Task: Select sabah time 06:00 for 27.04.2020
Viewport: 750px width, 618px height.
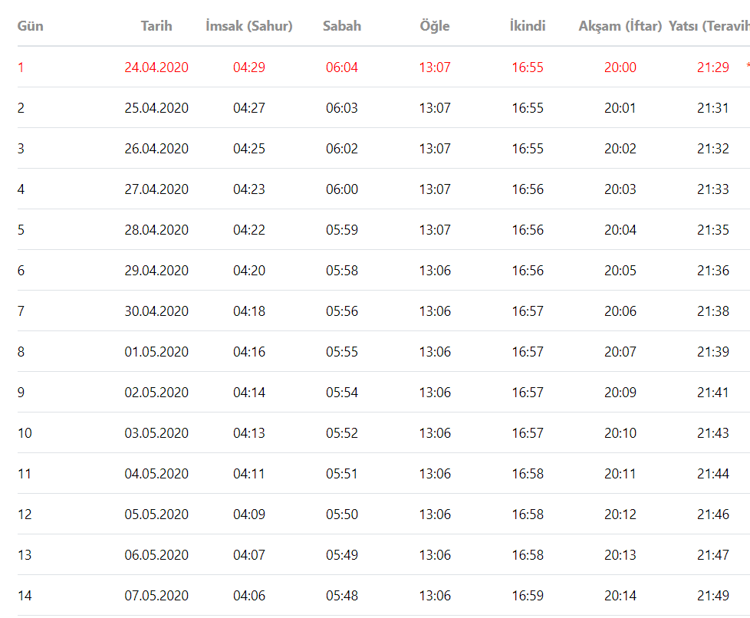Action: 342,190
